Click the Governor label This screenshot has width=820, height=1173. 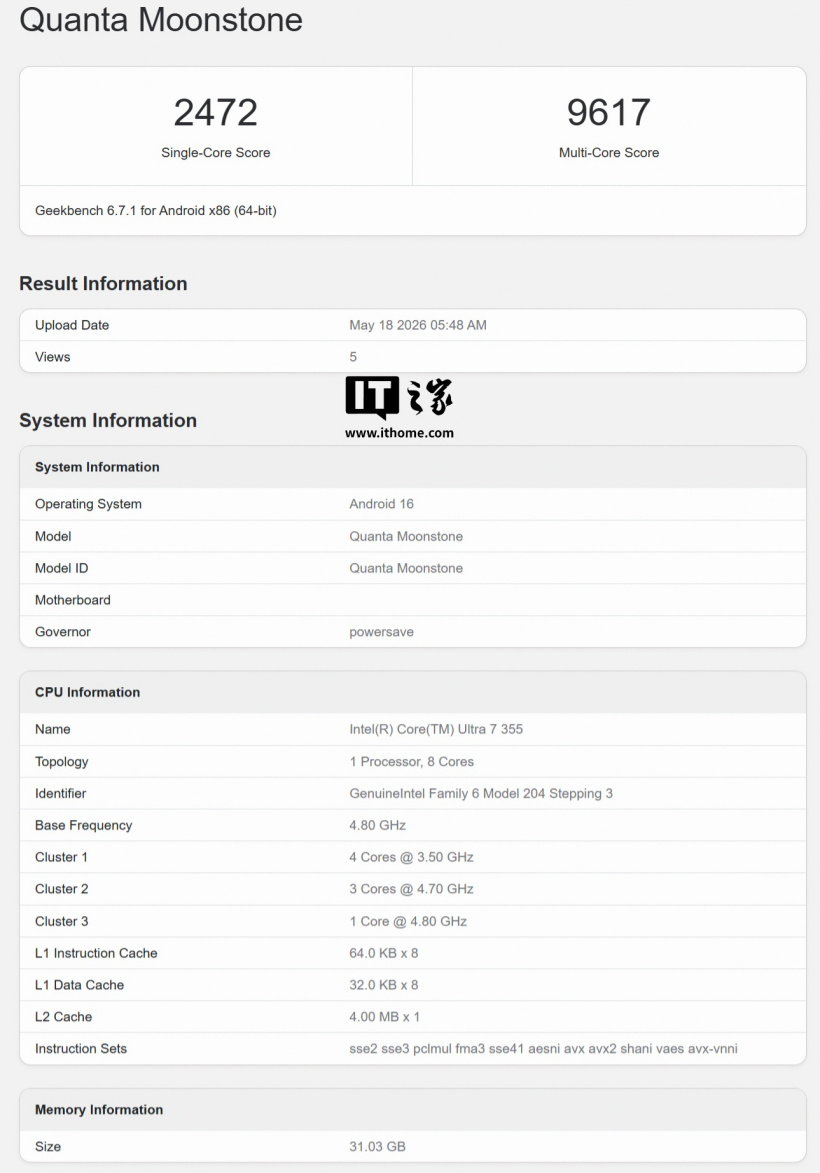coord(63,631)
